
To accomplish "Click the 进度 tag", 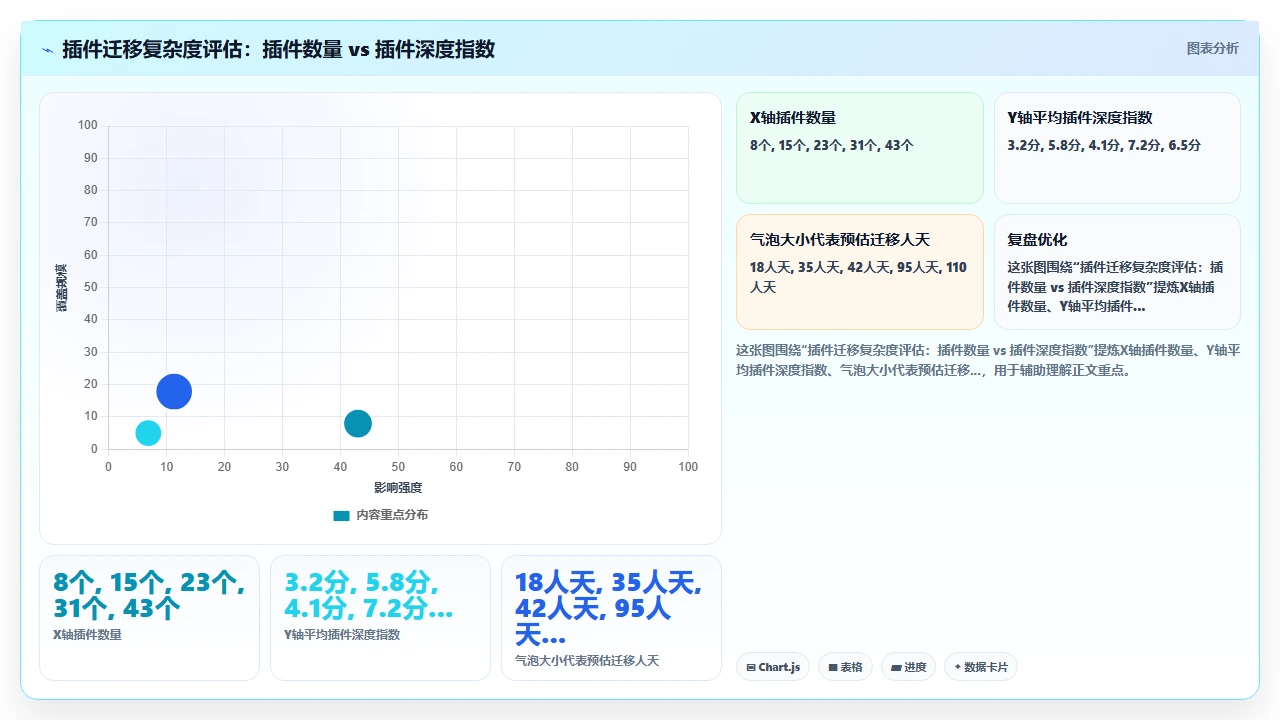I will pyautogui.click(x=908, y=667).
